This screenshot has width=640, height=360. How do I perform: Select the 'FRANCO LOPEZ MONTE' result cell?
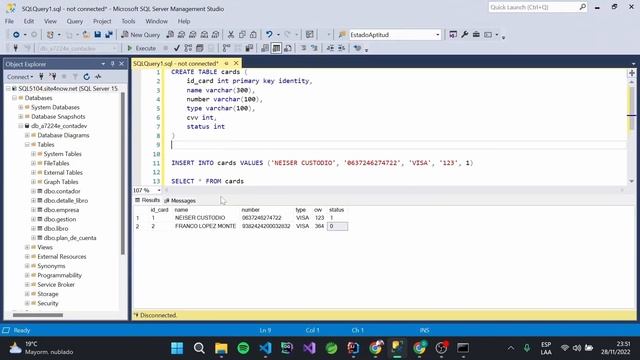(x=206, y=226)
